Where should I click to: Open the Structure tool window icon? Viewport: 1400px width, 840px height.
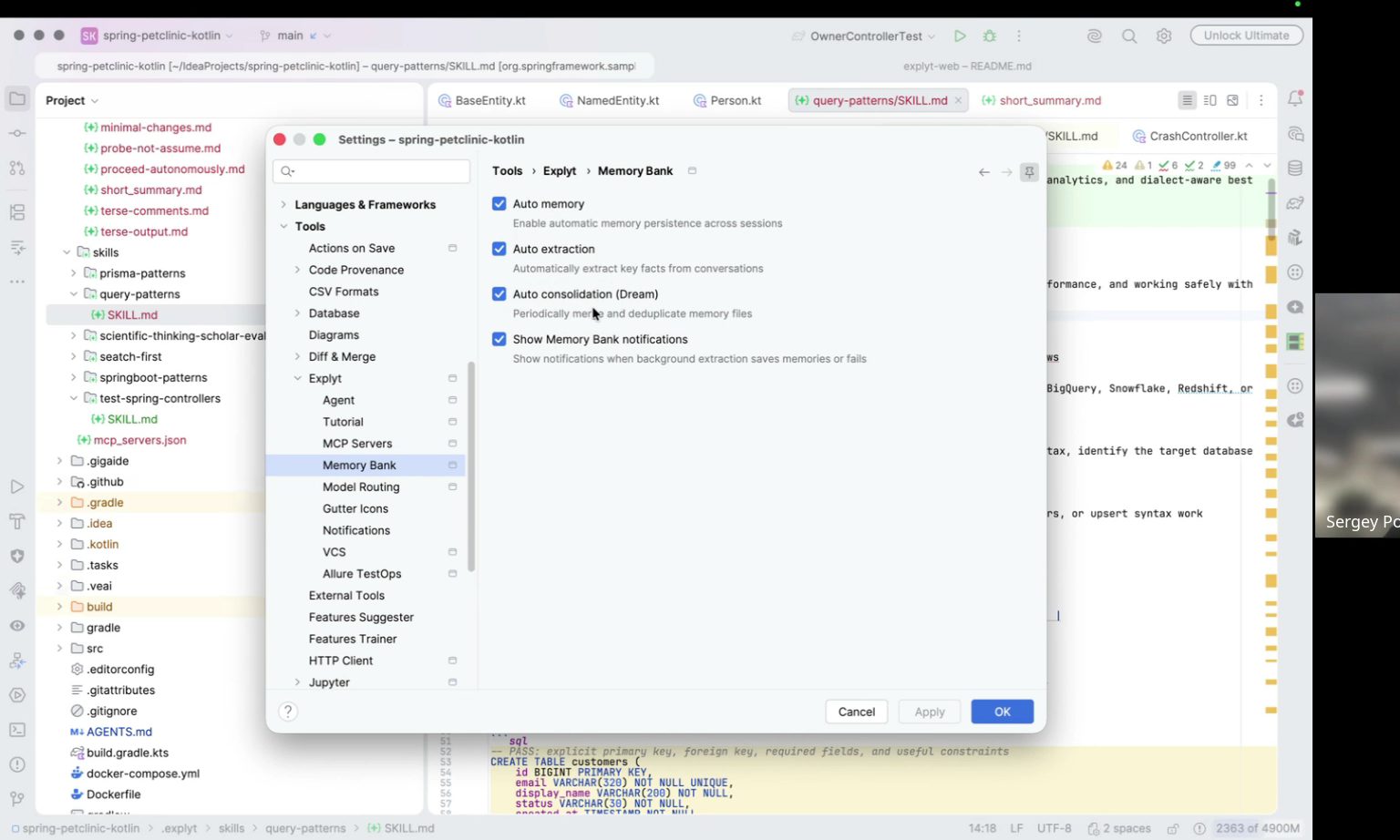(17, 212)
